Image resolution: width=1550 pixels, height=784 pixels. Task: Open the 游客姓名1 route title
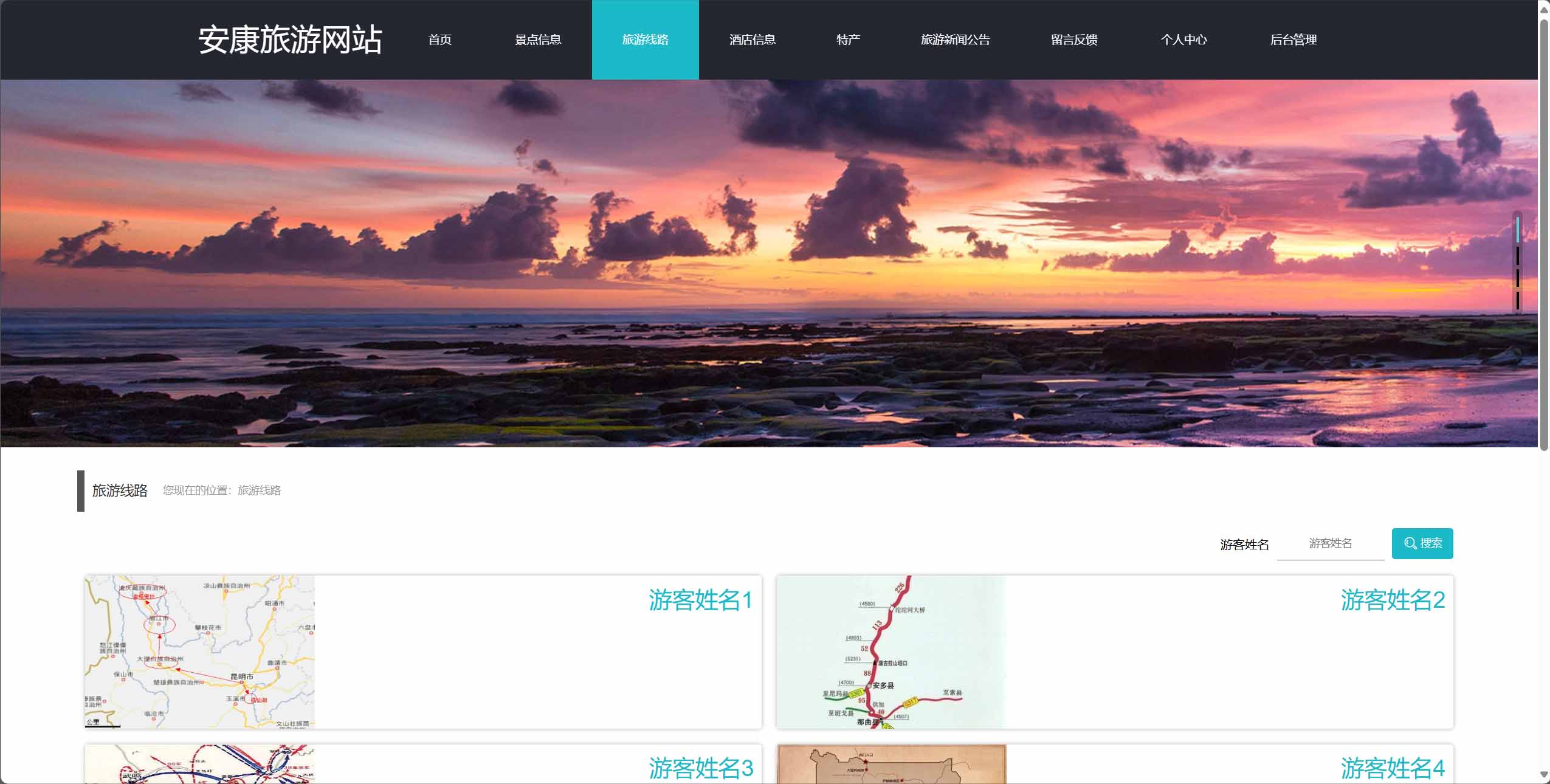click(701, 600)
